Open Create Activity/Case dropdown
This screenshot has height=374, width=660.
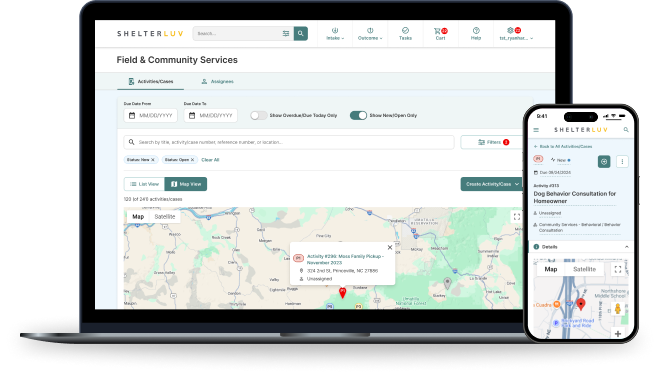(x=492, y=184)
